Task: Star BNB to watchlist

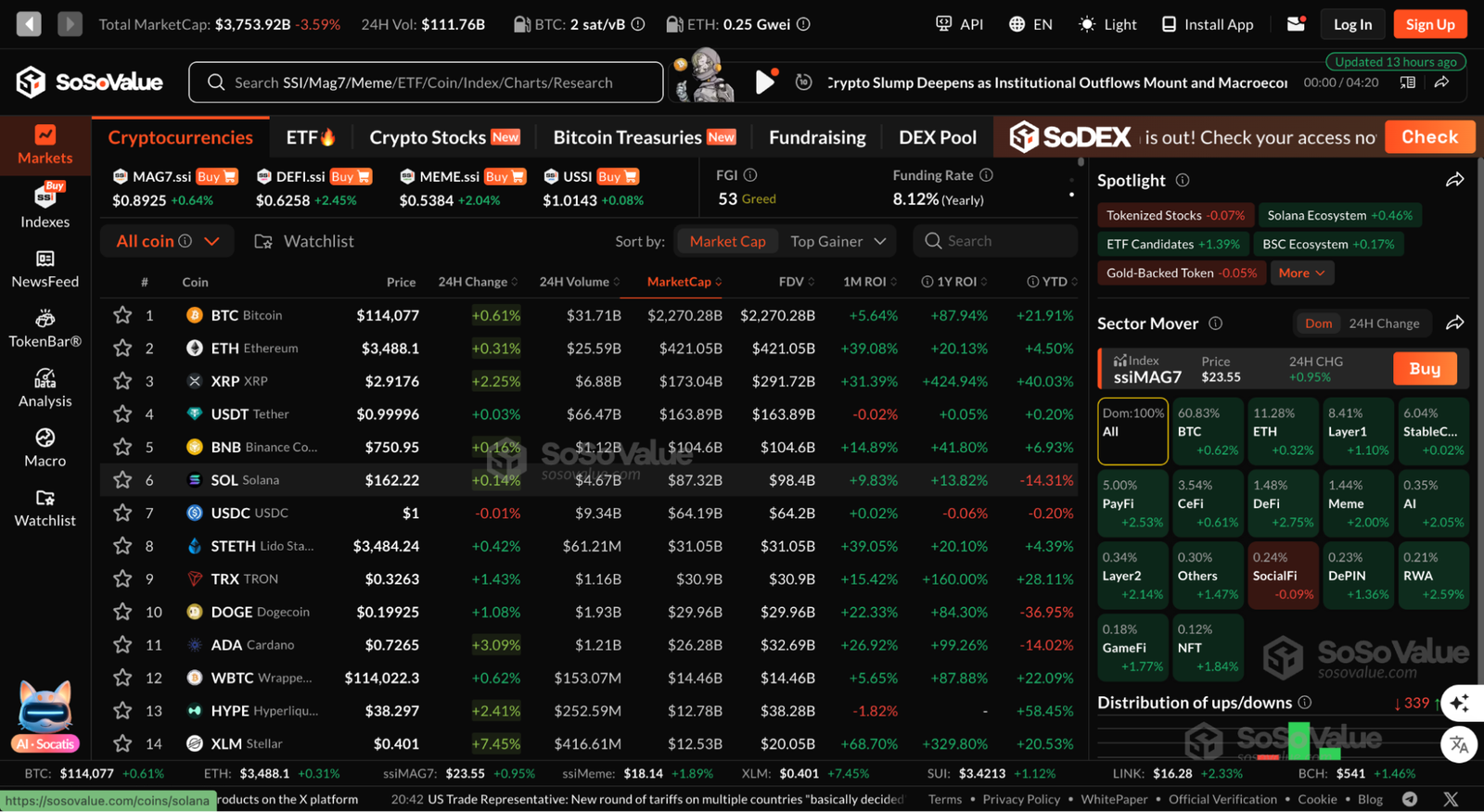Action: [x=122, y=447]
